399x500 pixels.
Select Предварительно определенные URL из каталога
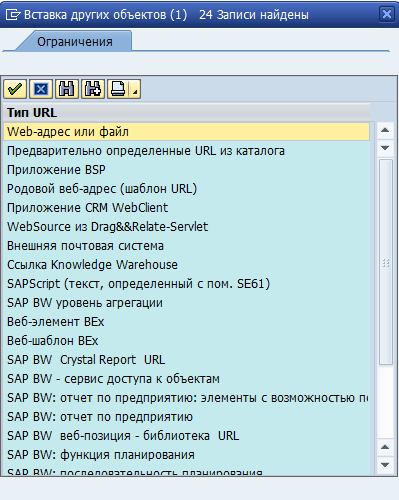click(187, 151)
